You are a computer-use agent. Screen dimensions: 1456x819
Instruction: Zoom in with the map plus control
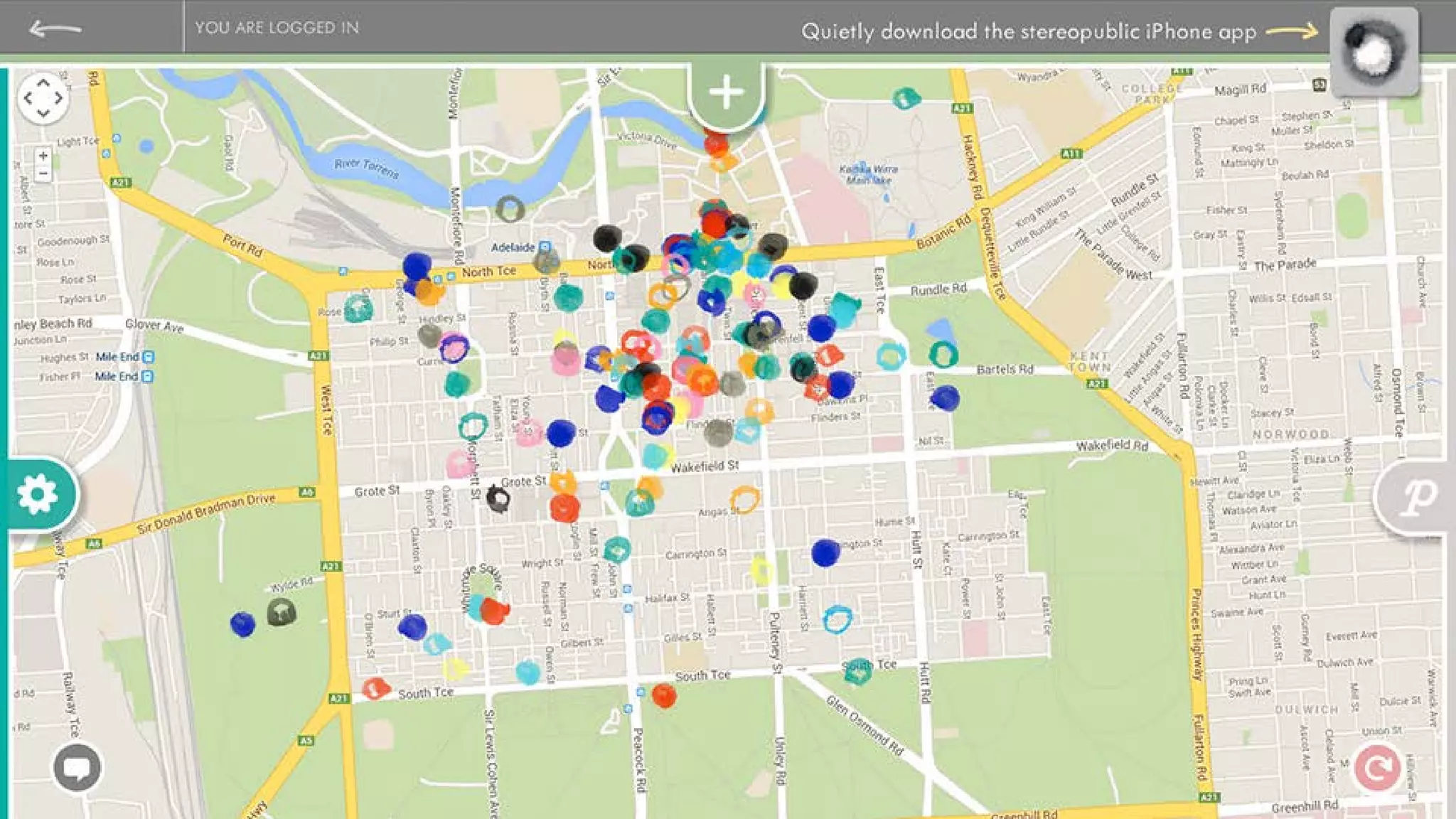[x=43, y=155]
